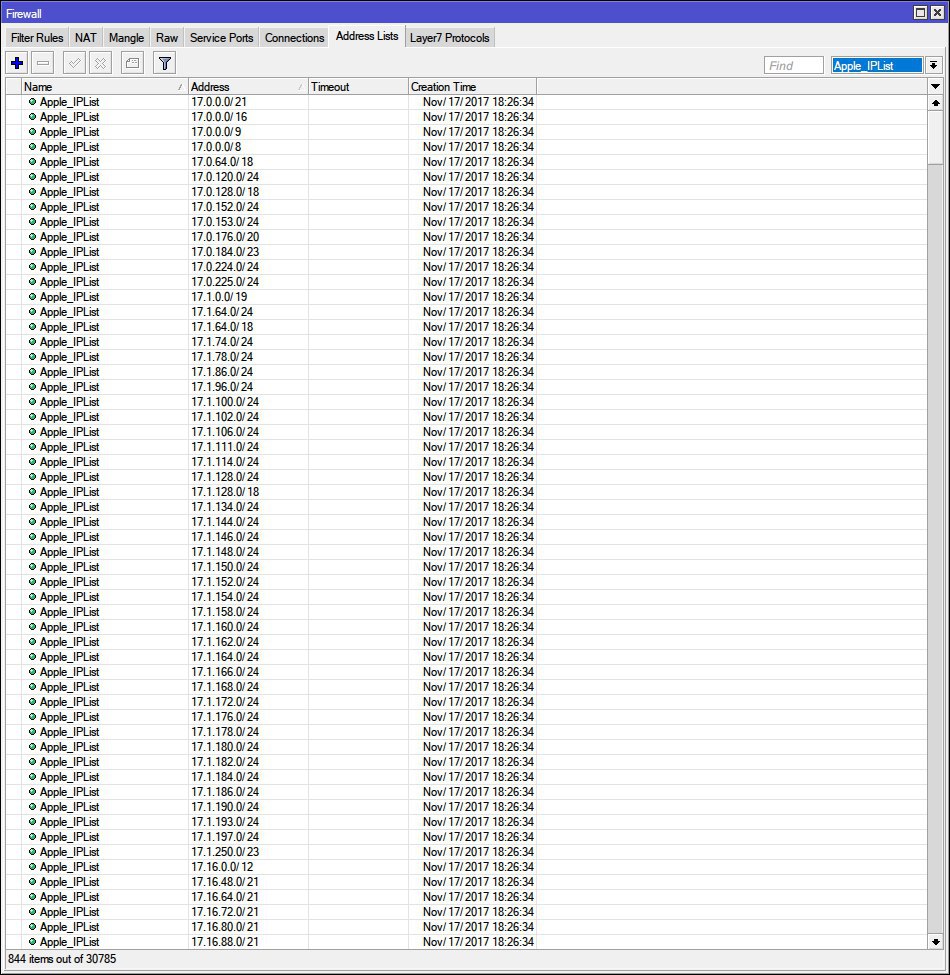Click the status dot of row 17.0.64.0/18
Image resolution: width=950 pixels, height=975 pixels.
[32, 162]
